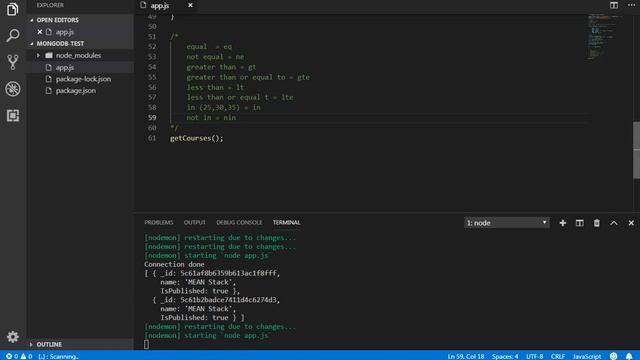Open app.js in MONGODB-TEST file tree
The width and height of the screenshot is (640, 360).
[64, 67]
